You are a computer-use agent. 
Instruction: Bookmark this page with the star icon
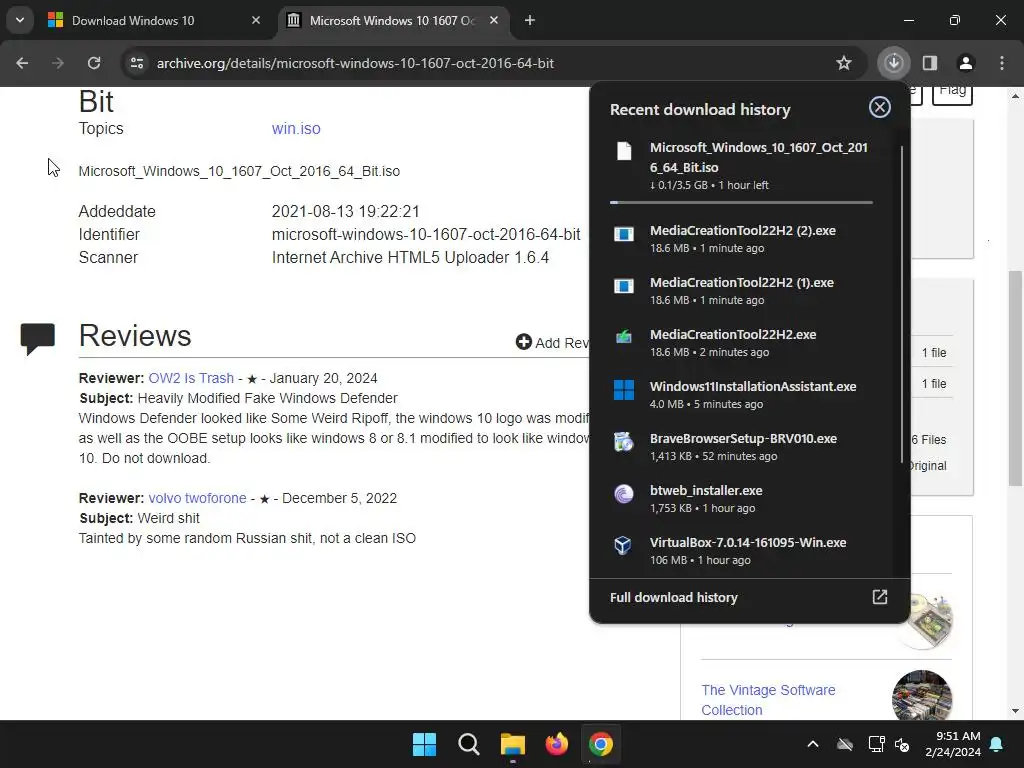[x=844, y=63]
